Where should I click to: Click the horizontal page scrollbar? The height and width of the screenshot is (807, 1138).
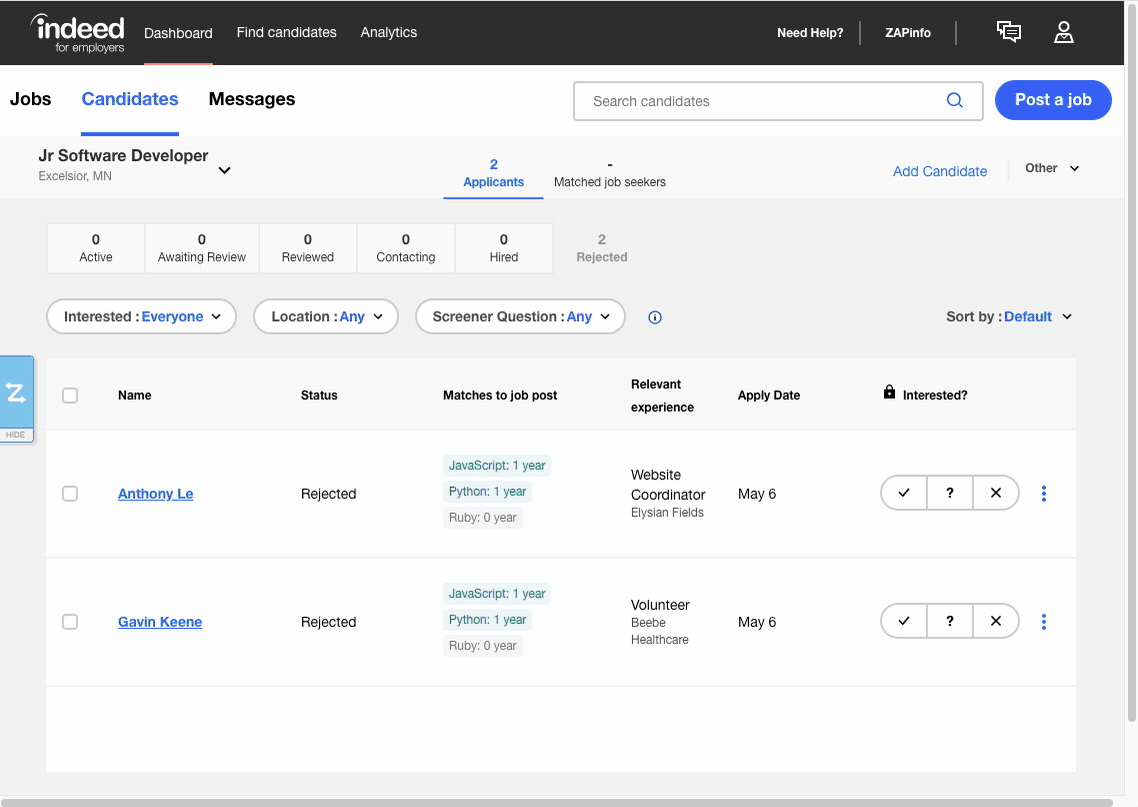point(557,803)
